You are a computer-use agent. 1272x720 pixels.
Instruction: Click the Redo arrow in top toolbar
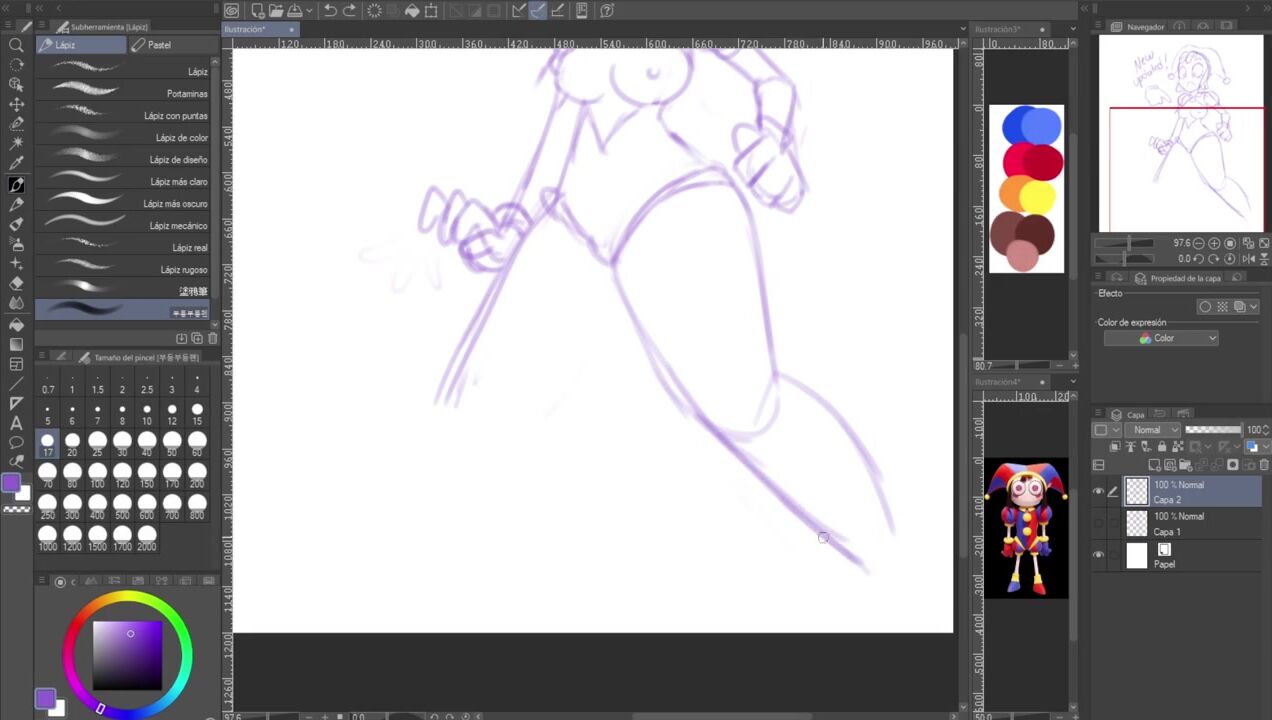point(349,11)
